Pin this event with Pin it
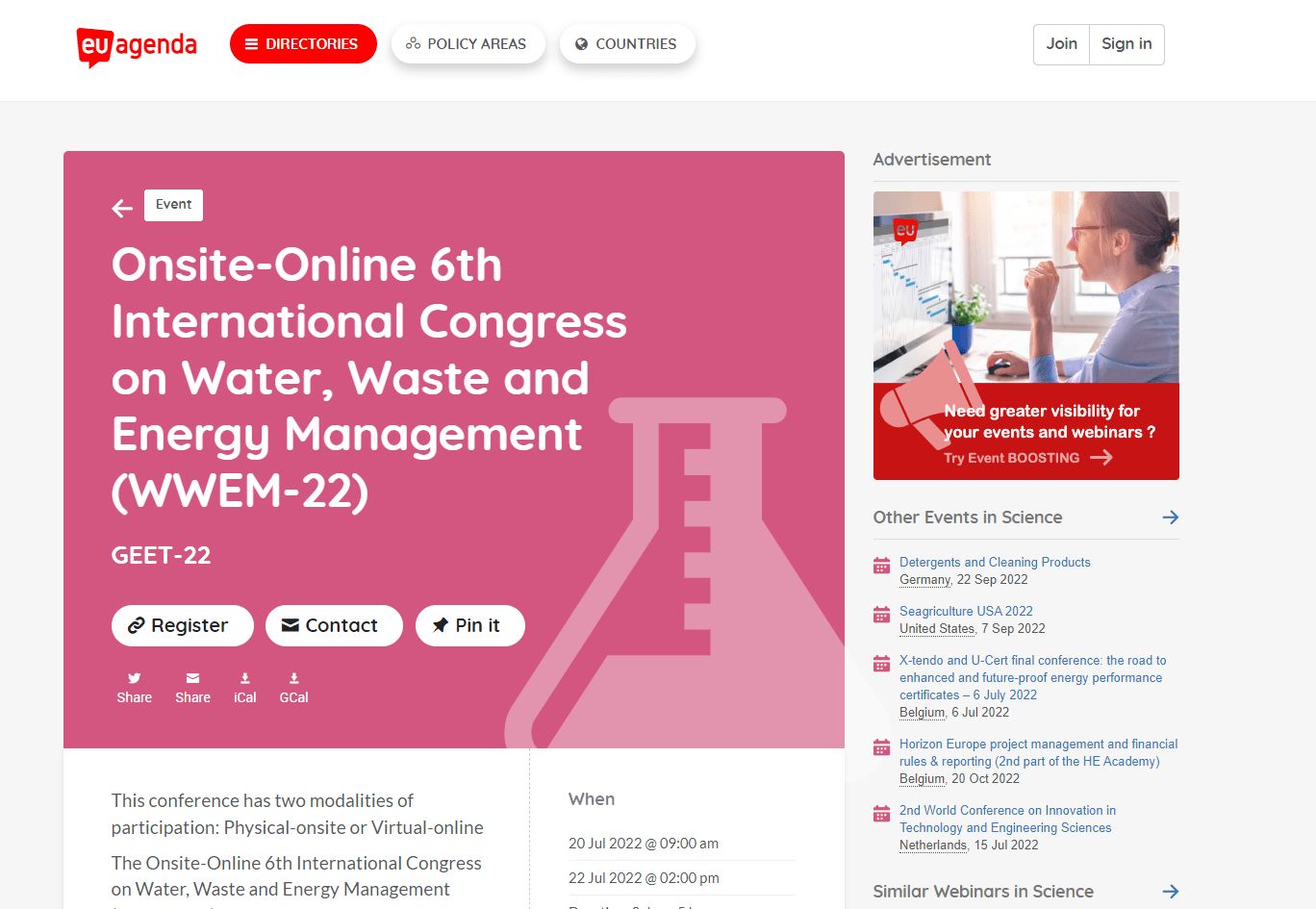 (469, 625)
